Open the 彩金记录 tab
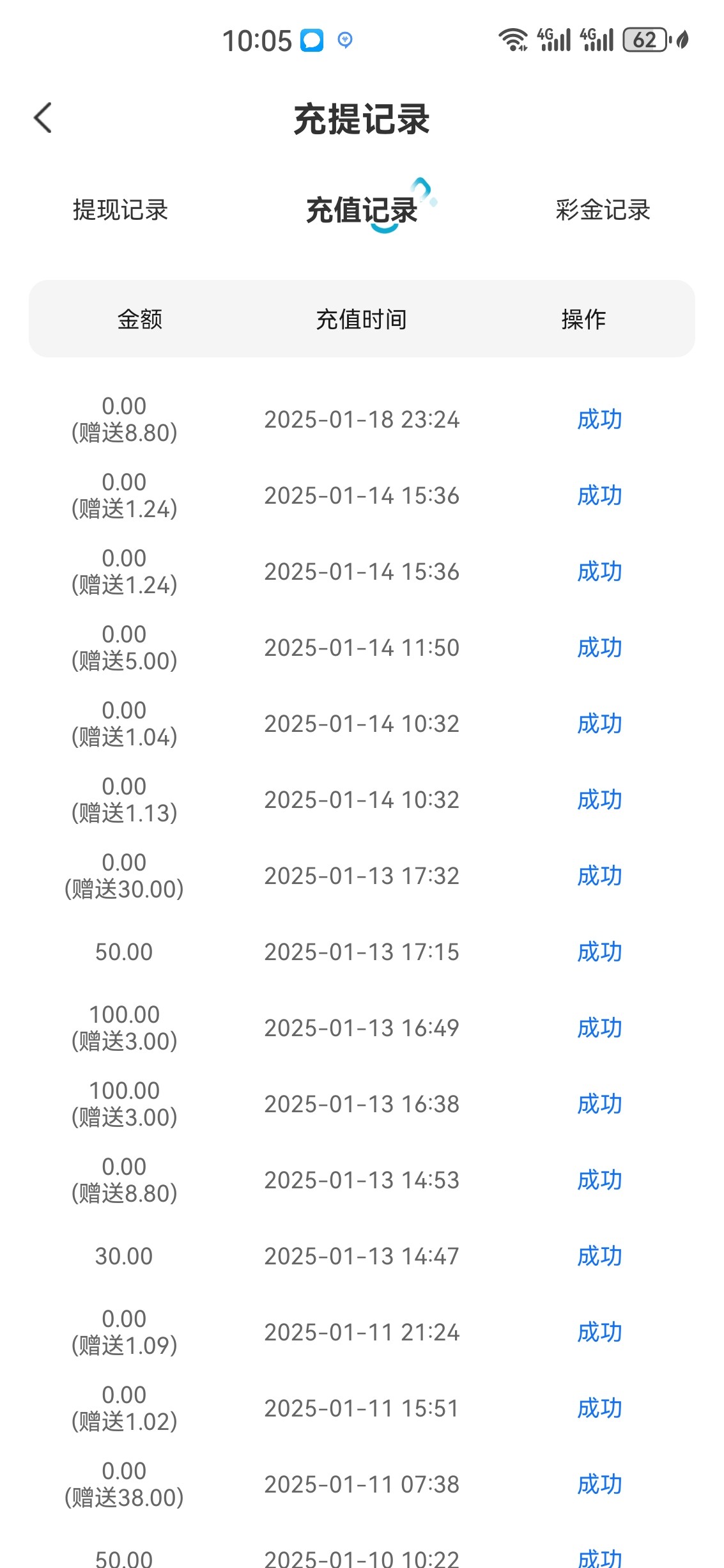 pos(603,210)
